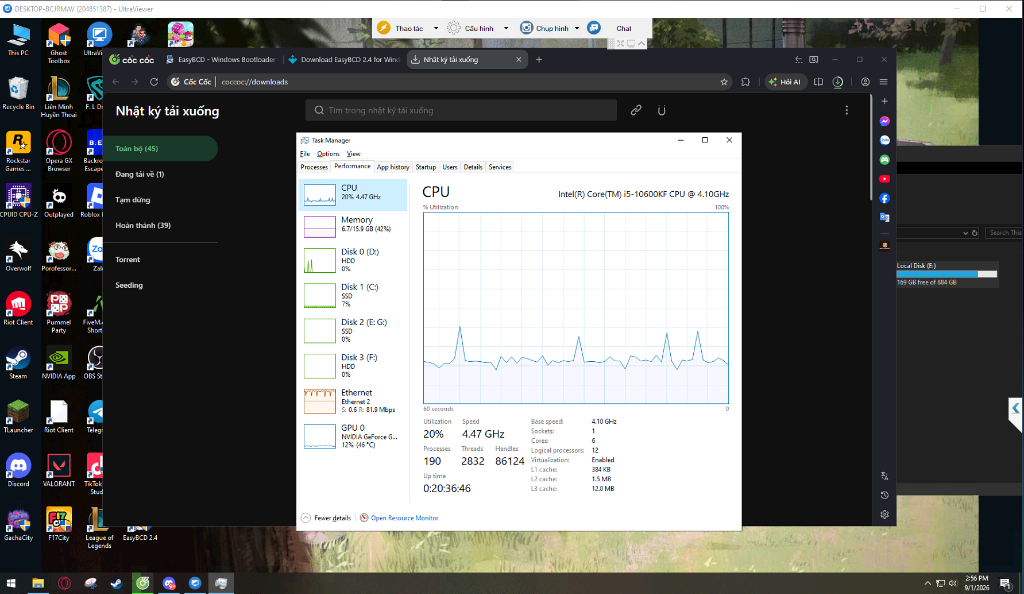1024x594 pixels.
Task: Open the green game controller sidebar icon
Action: [884, 159]
